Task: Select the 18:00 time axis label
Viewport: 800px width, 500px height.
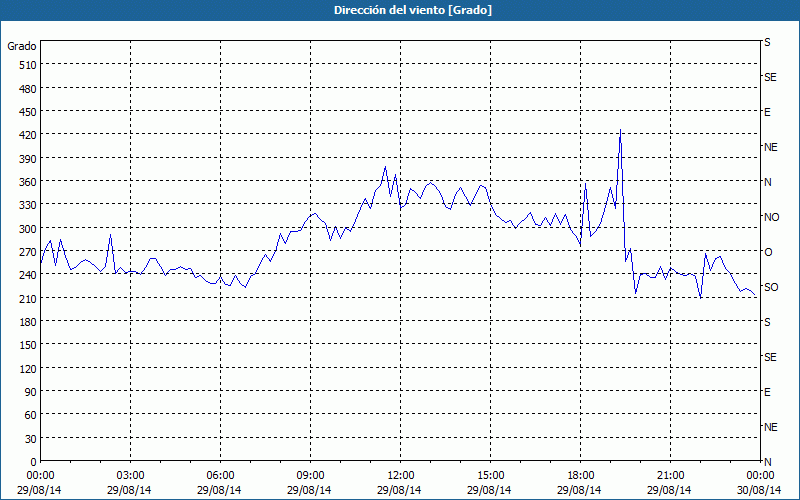Action: click(x=581, y=476)
